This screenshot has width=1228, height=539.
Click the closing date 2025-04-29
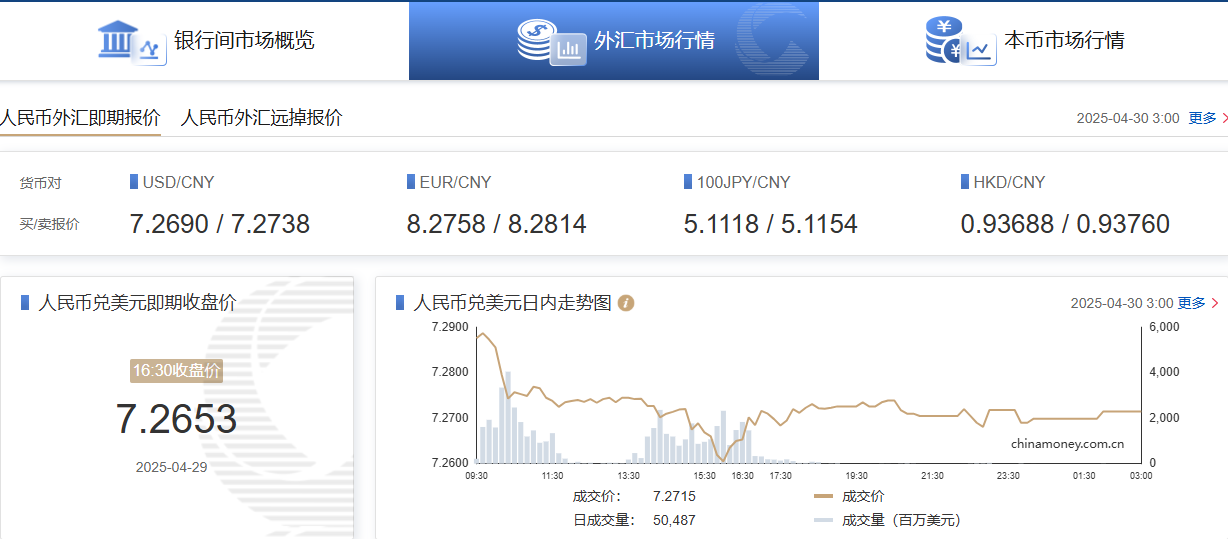171,467
